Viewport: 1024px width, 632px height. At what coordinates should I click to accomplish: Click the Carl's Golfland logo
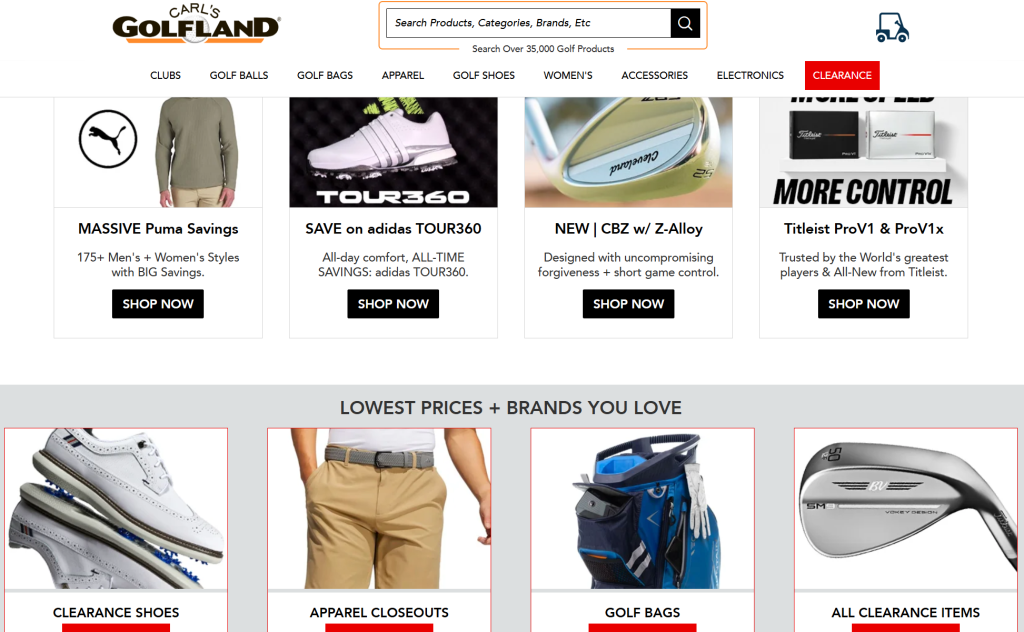click(196, 24)
